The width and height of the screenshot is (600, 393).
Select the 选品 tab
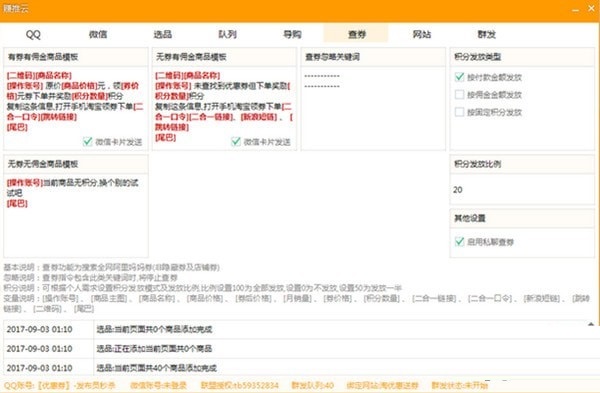163,34
